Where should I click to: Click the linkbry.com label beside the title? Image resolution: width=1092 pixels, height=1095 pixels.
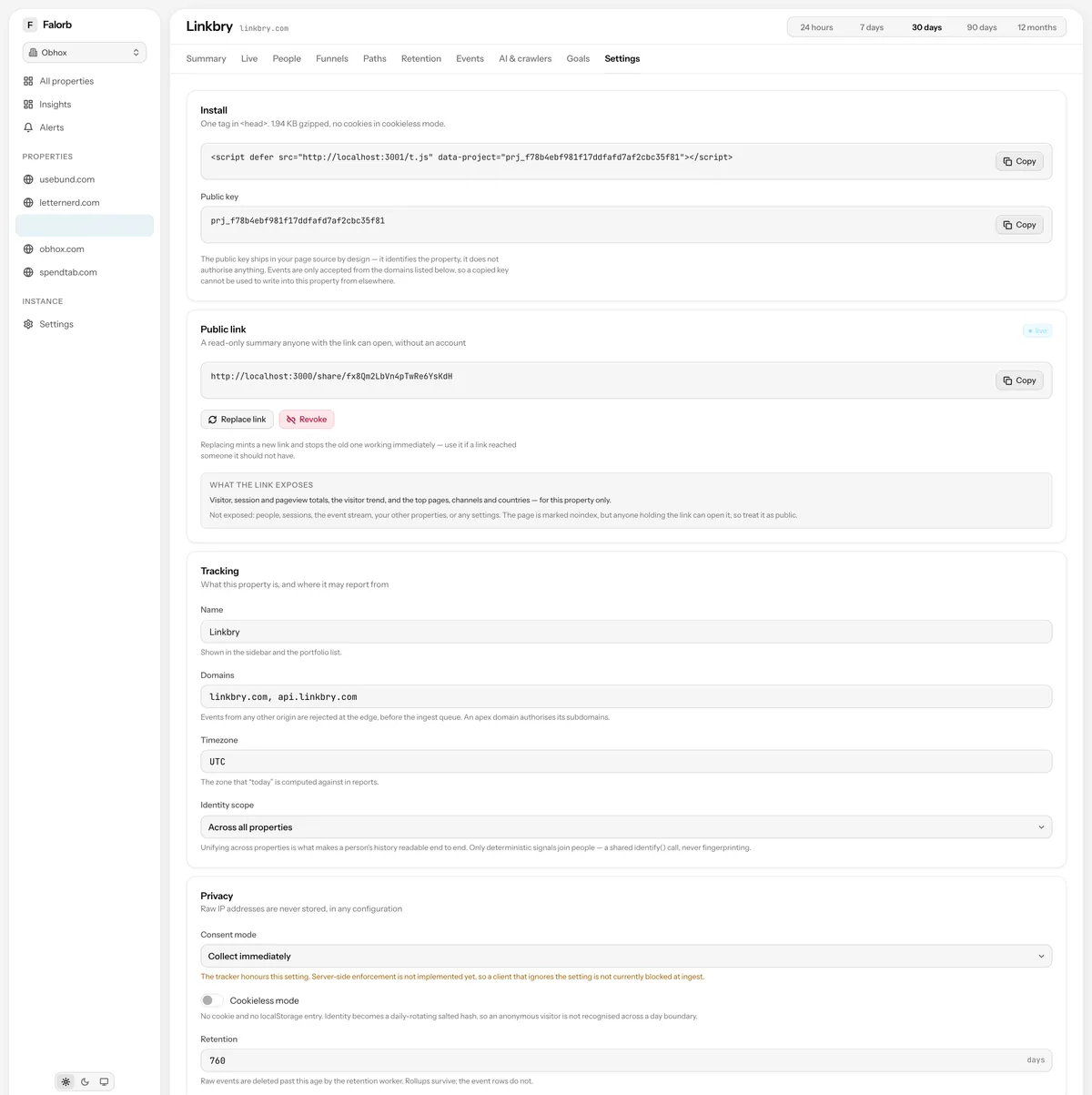pos(264,29)
